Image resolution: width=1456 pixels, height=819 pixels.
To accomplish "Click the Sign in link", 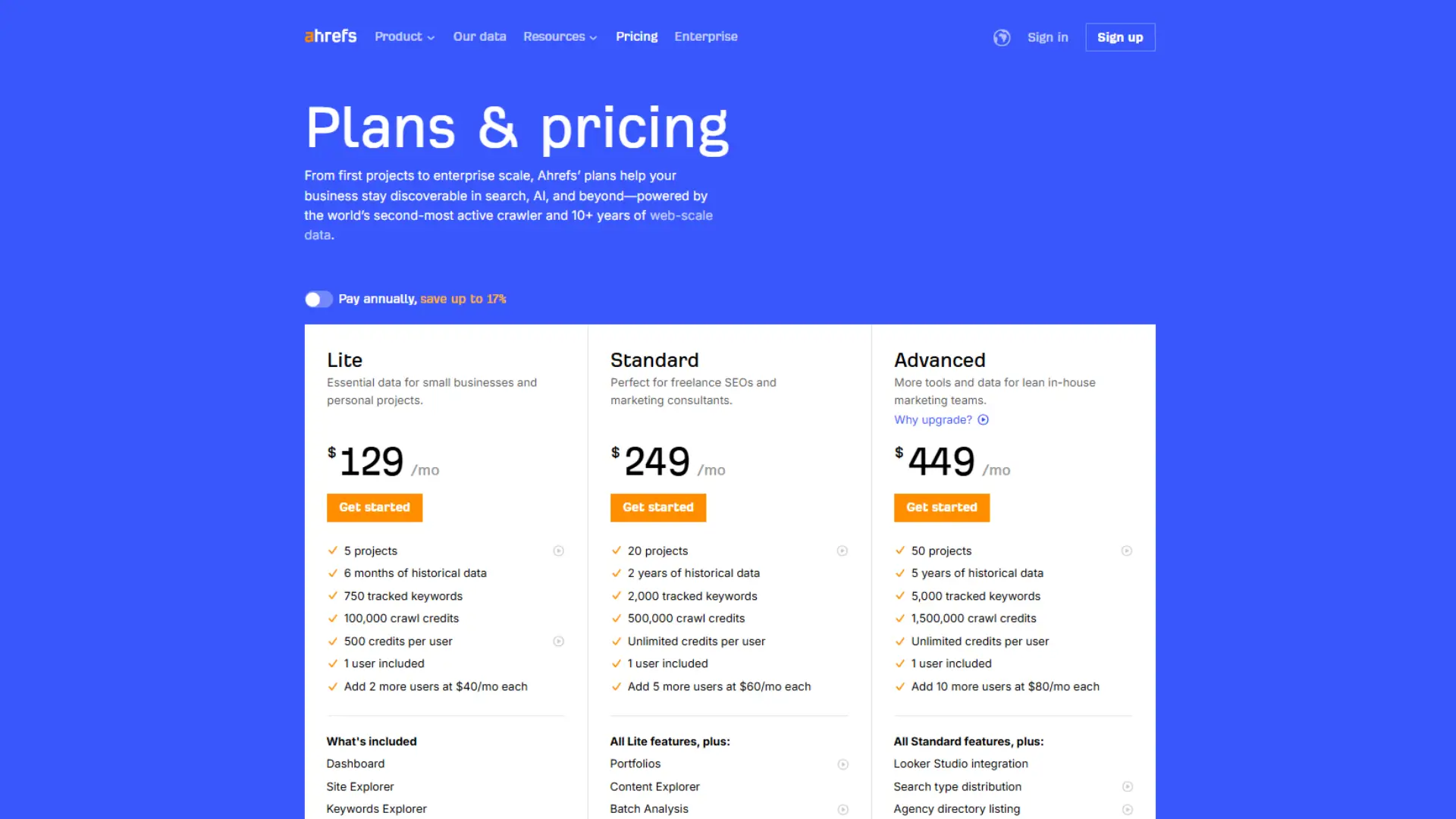I will point(1047,37).
